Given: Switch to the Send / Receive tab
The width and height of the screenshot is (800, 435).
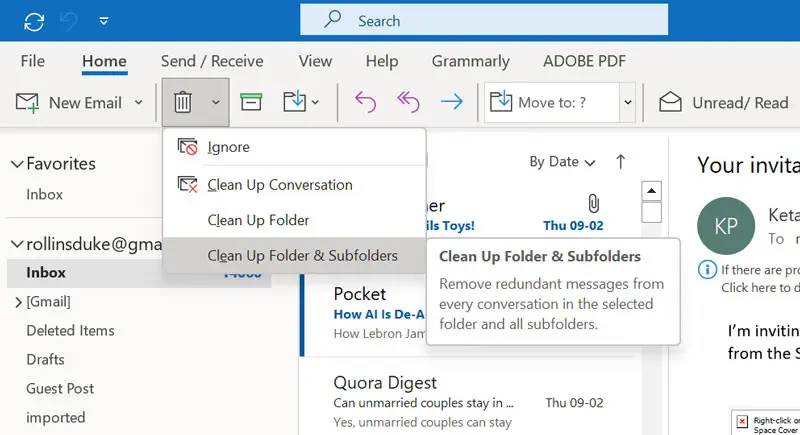Looking at the screenshot, I should 212,61.
